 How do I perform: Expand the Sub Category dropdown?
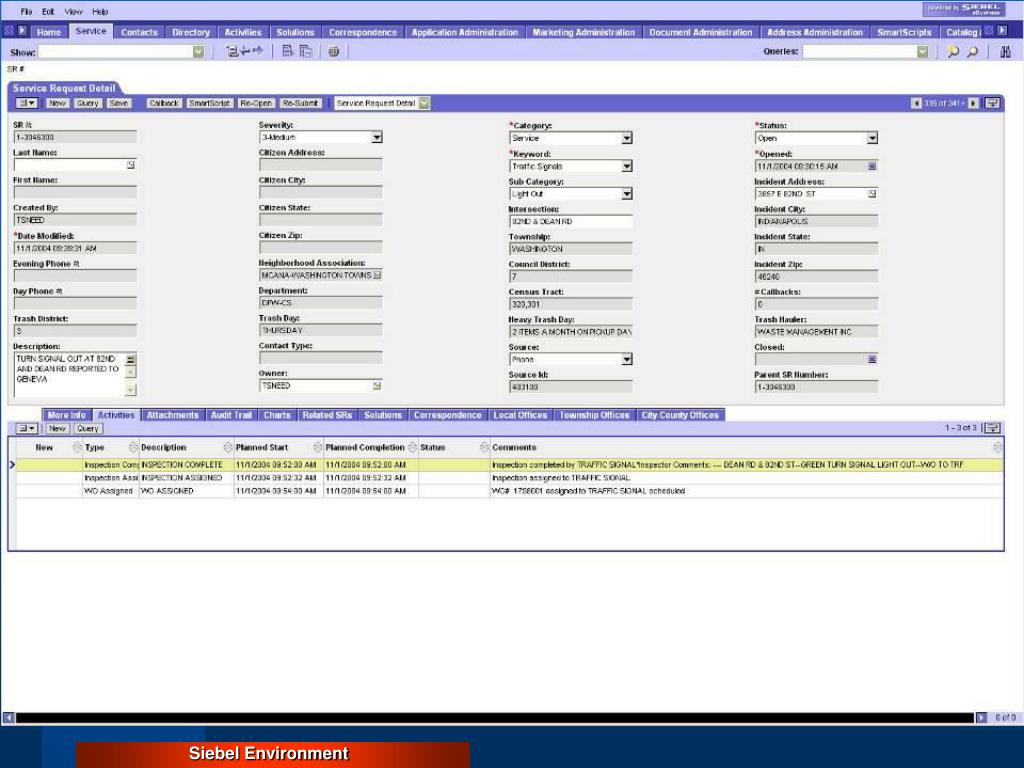626,194
